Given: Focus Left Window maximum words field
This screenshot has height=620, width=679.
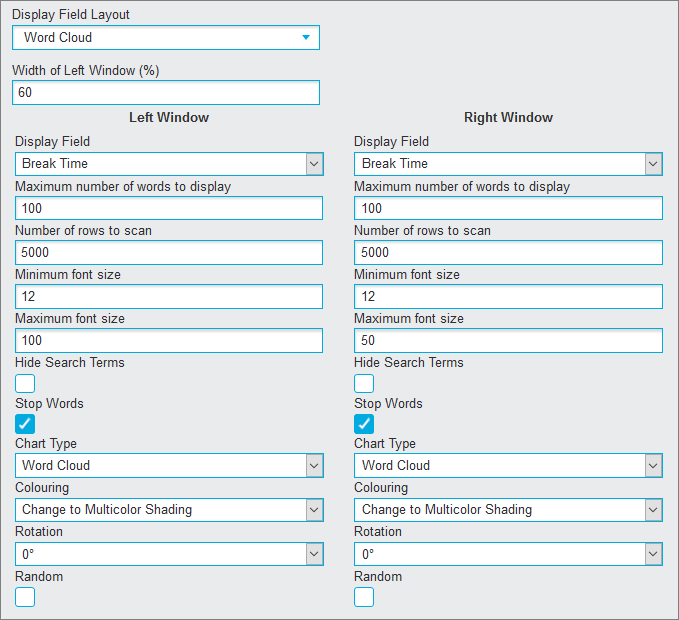Looking at the screenshot, I should pos(169,208).
